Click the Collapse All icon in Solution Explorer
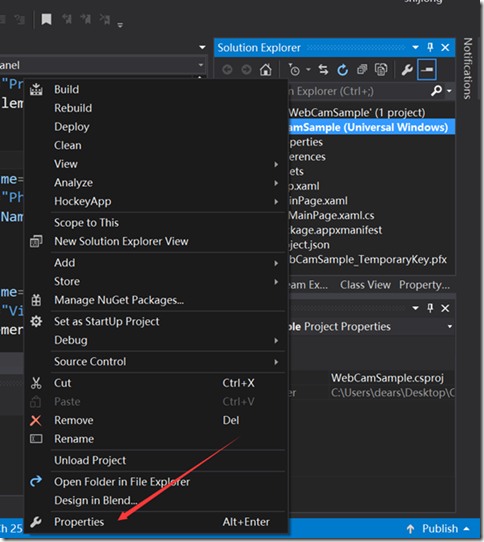 point(362,70)
